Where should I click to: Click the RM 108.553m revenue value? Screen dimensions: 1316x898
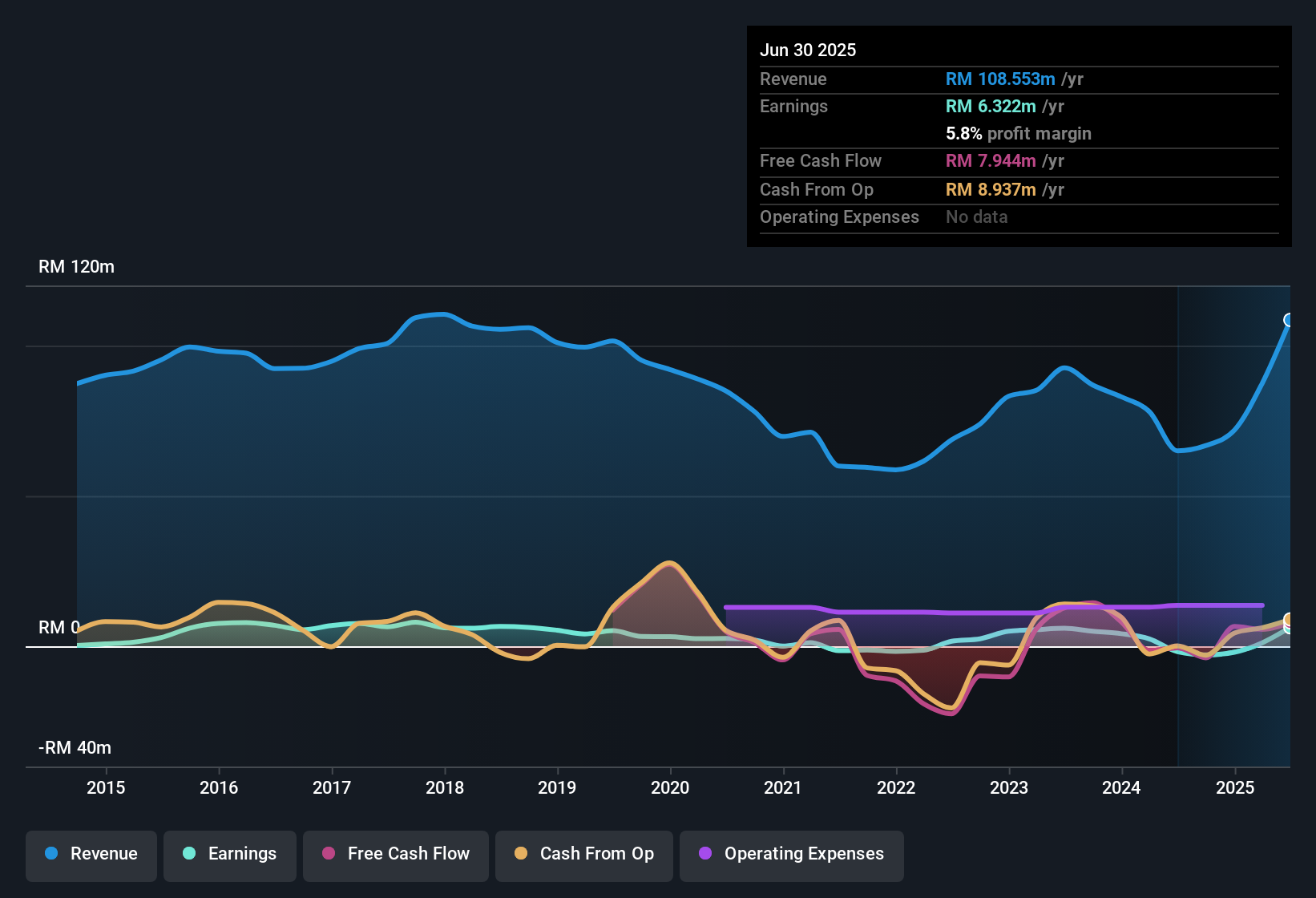click(x=999, y=79)
